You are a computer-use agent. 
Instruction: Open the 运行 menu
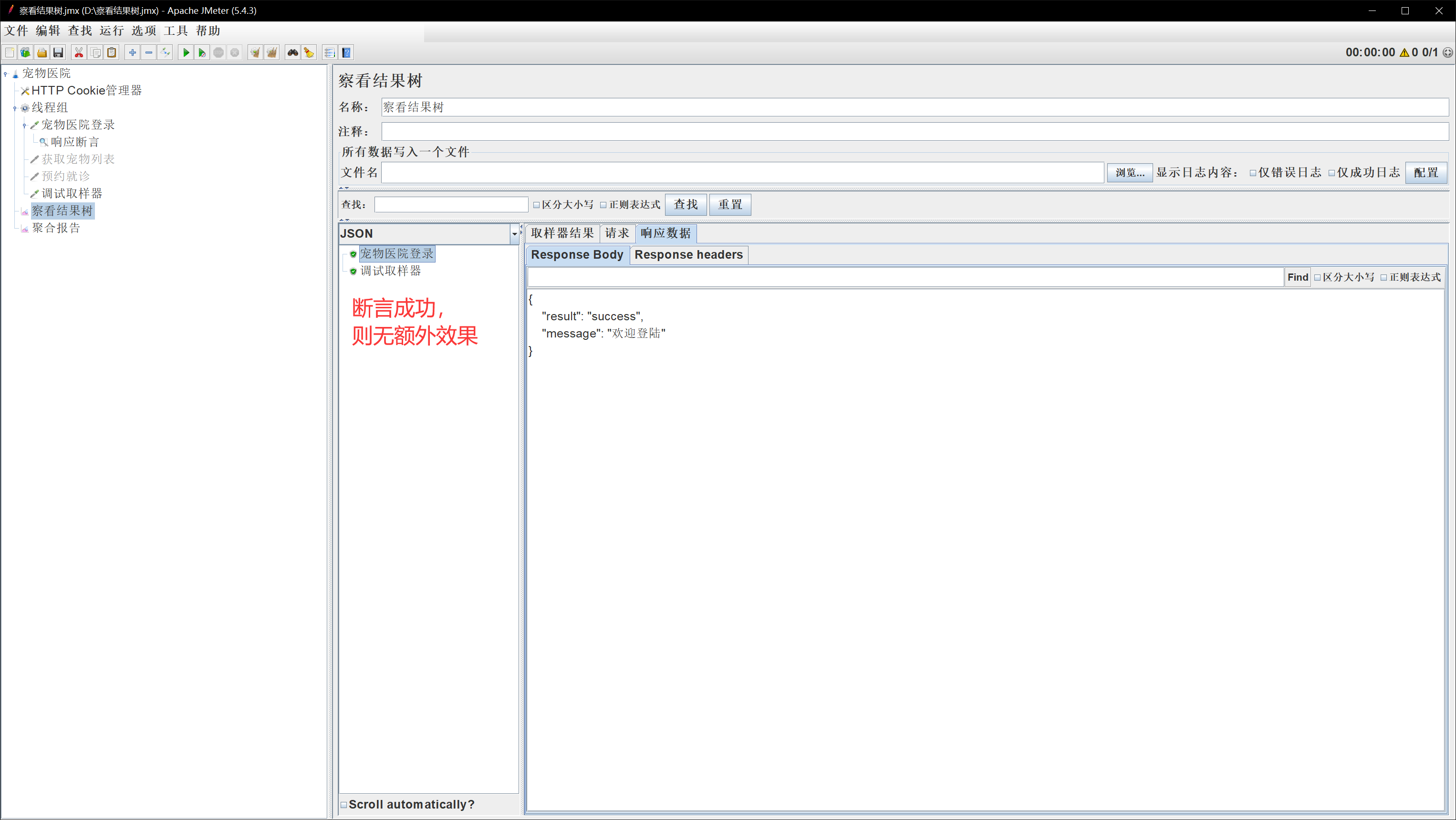[111, 31]
